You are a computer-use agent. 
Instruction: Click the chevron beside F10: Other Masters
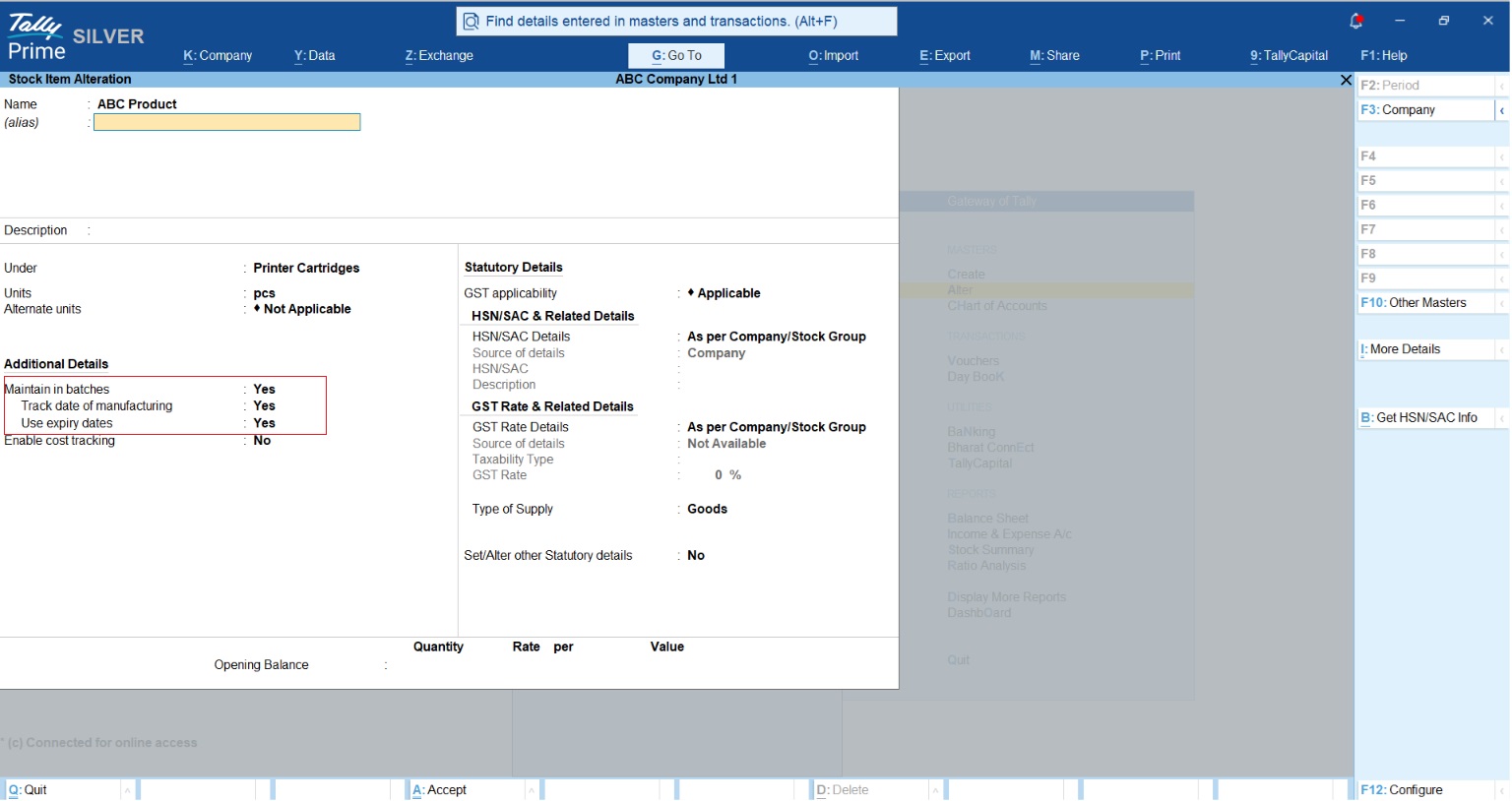[1502, 303]
